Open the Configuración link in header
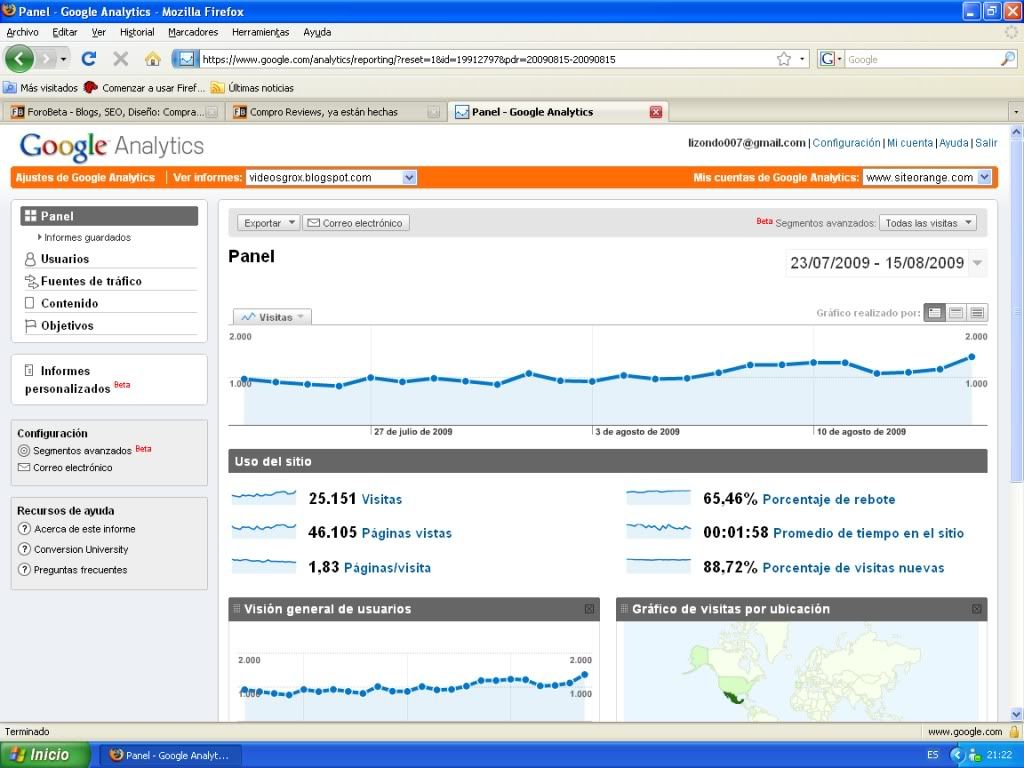1024x768 pixels. click(846, 143)
